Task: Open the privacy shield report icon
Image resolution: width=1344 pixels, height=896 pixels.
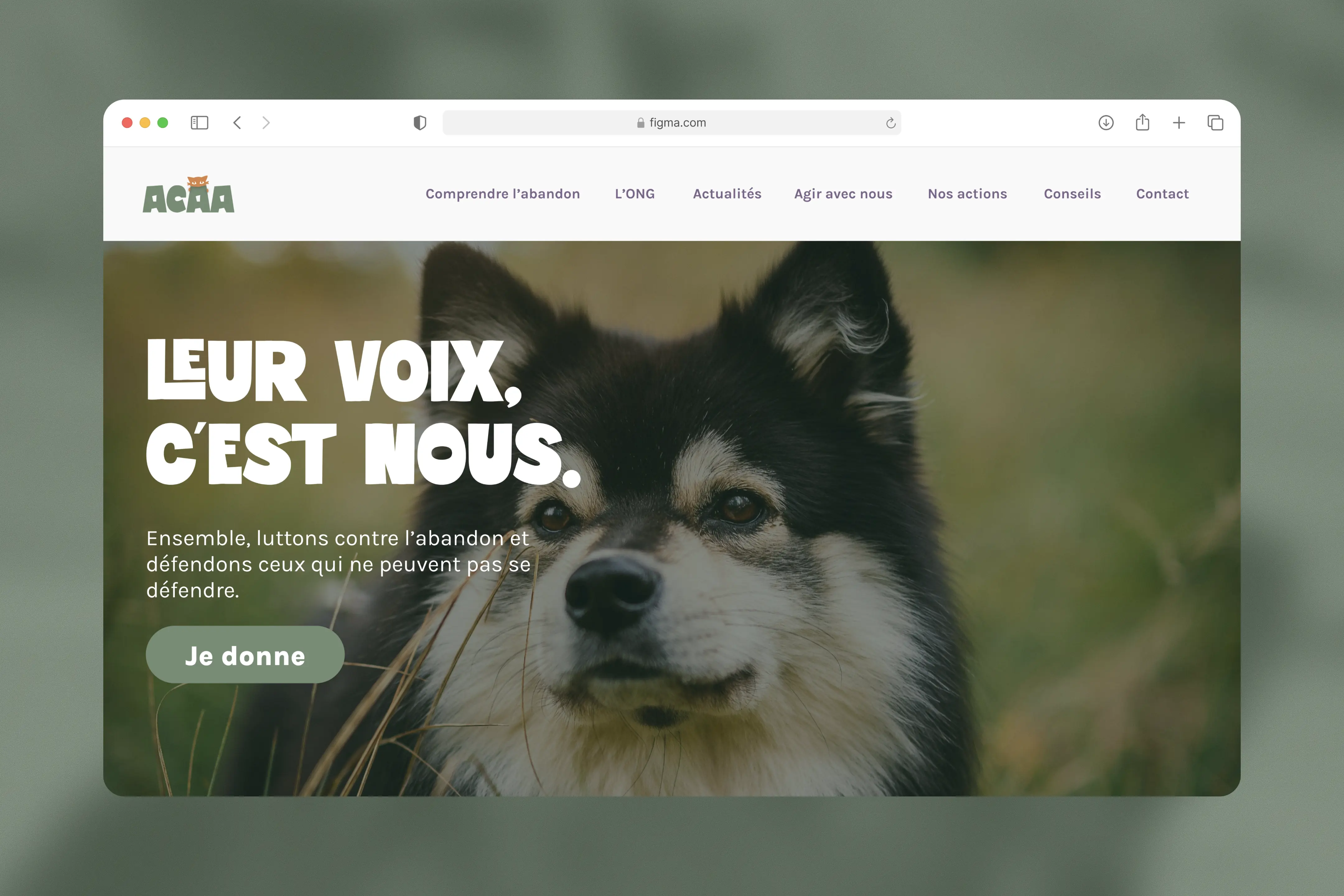Action: point(420,123)
